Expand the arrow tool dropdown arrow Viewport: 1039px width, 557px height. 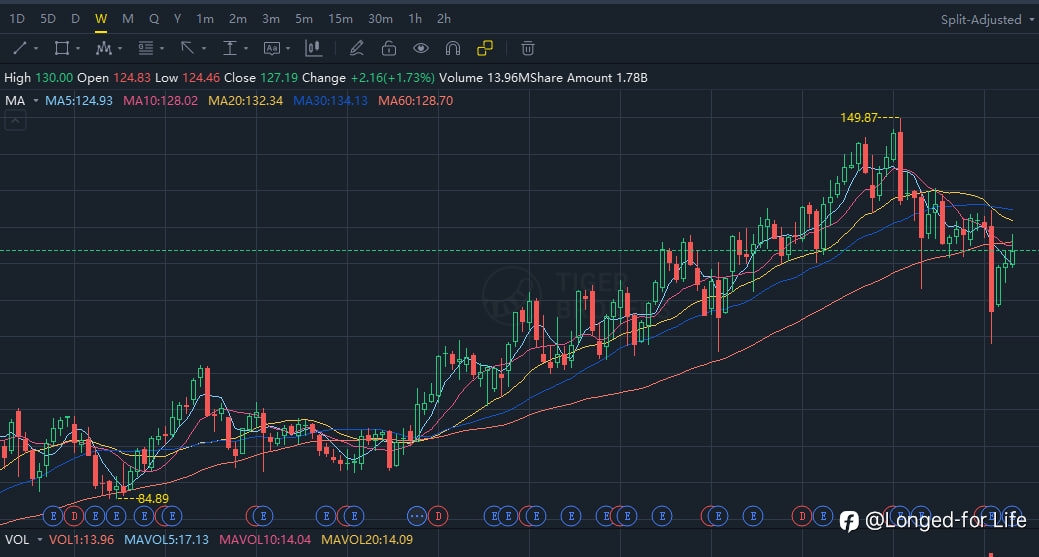tap(203, 49)
